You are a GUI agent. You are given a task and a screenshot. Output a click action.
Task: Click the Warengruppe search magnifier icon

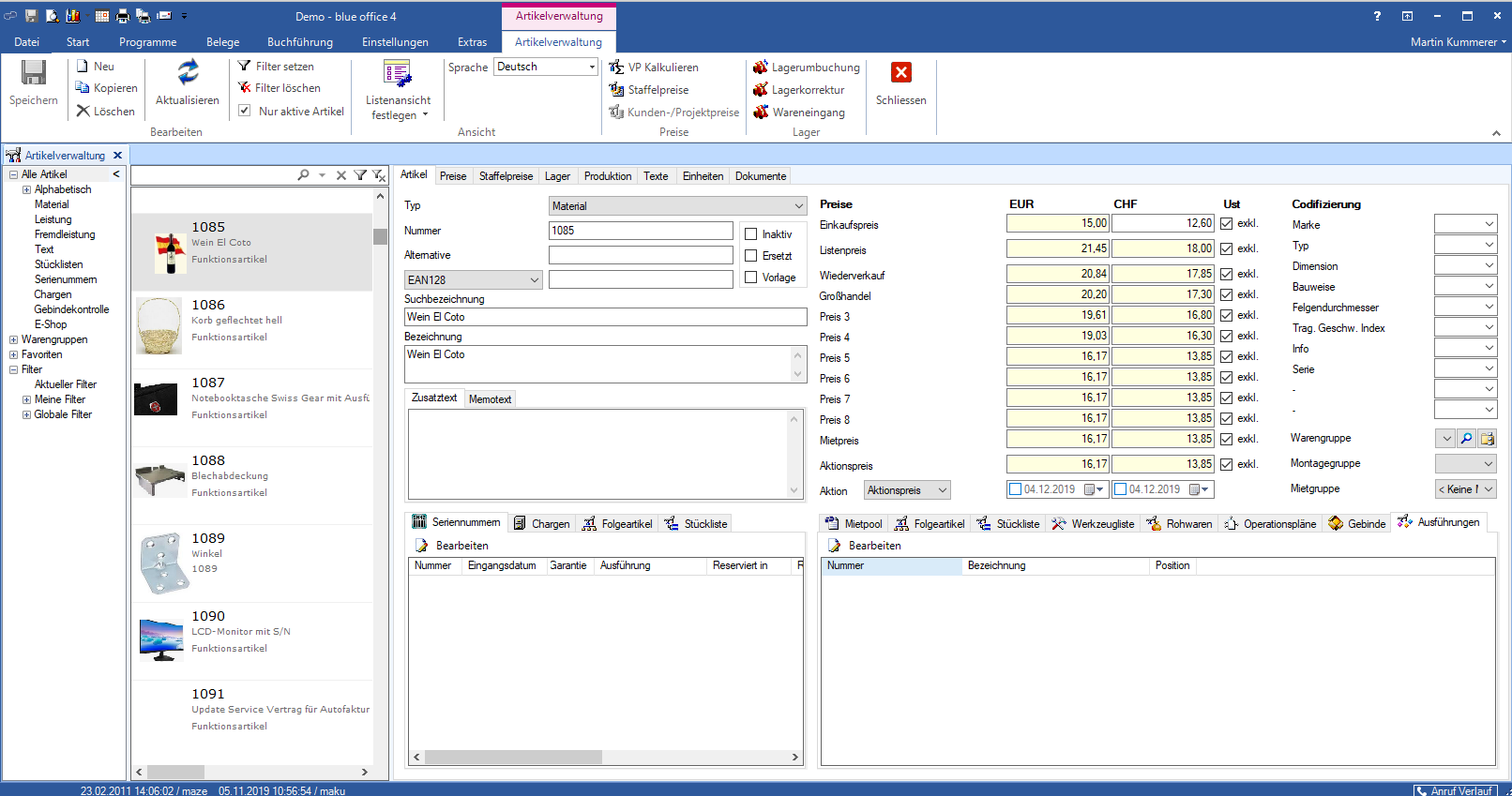click(1466, 439)
